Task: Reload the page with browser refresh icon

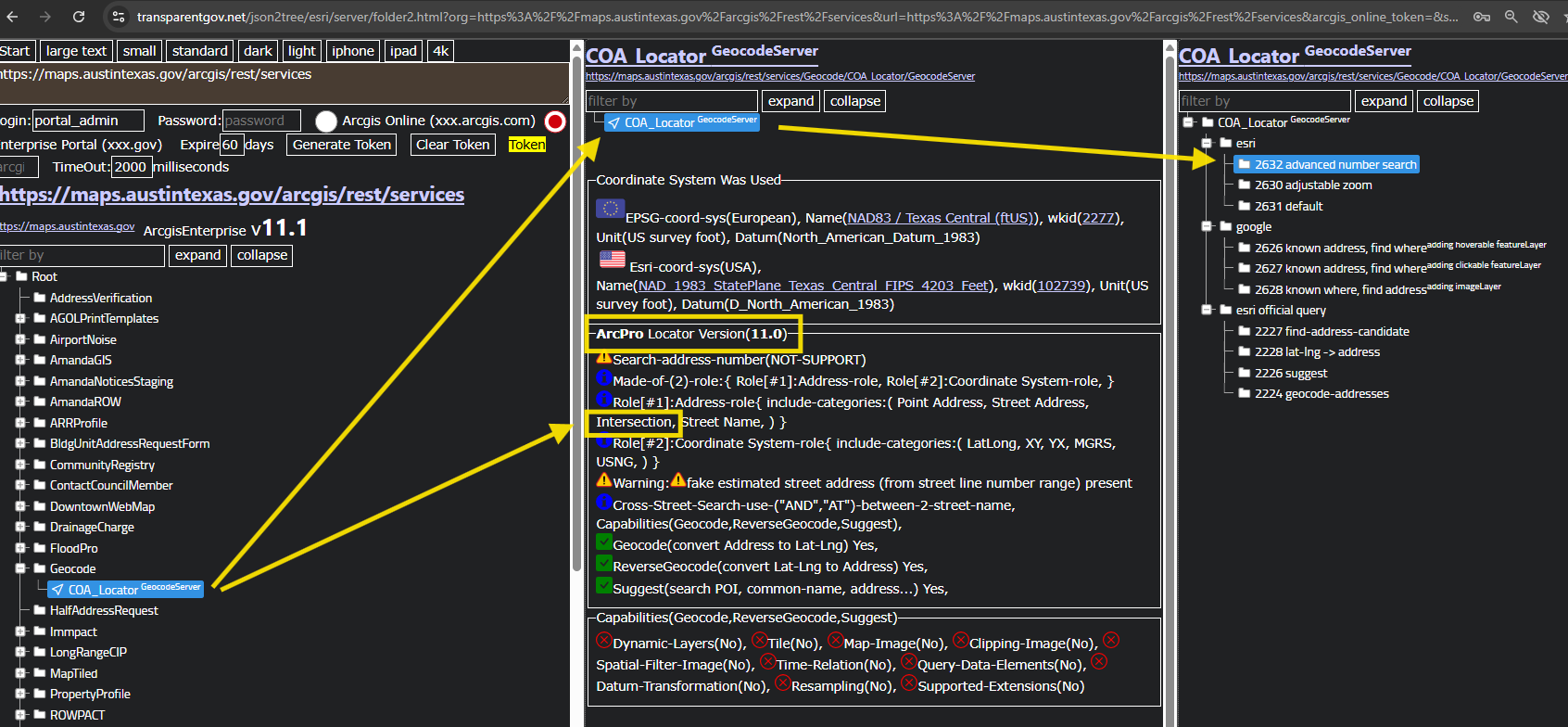Action: coord(79,17)
